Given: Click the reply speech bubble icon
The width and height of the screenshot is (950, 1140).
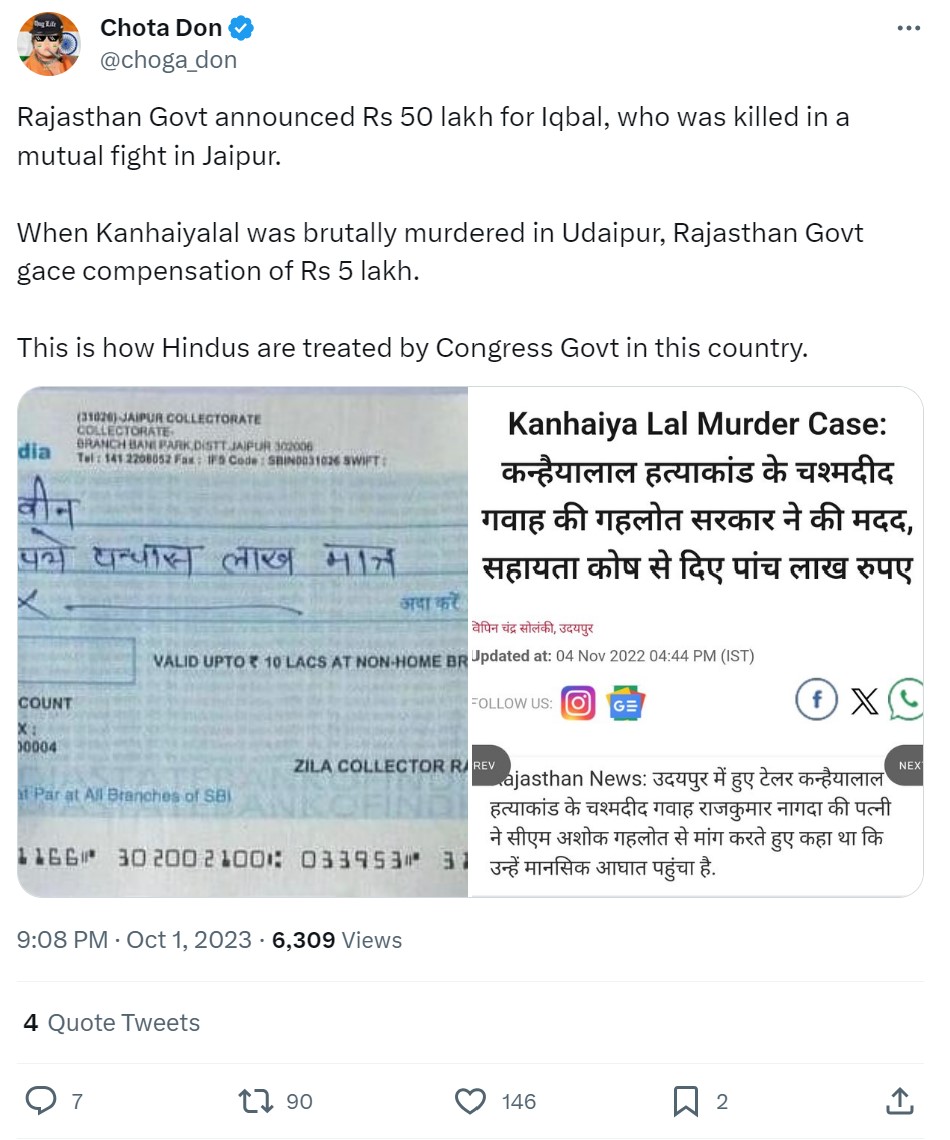Looking at the screenshot, I should point(41,1101).
